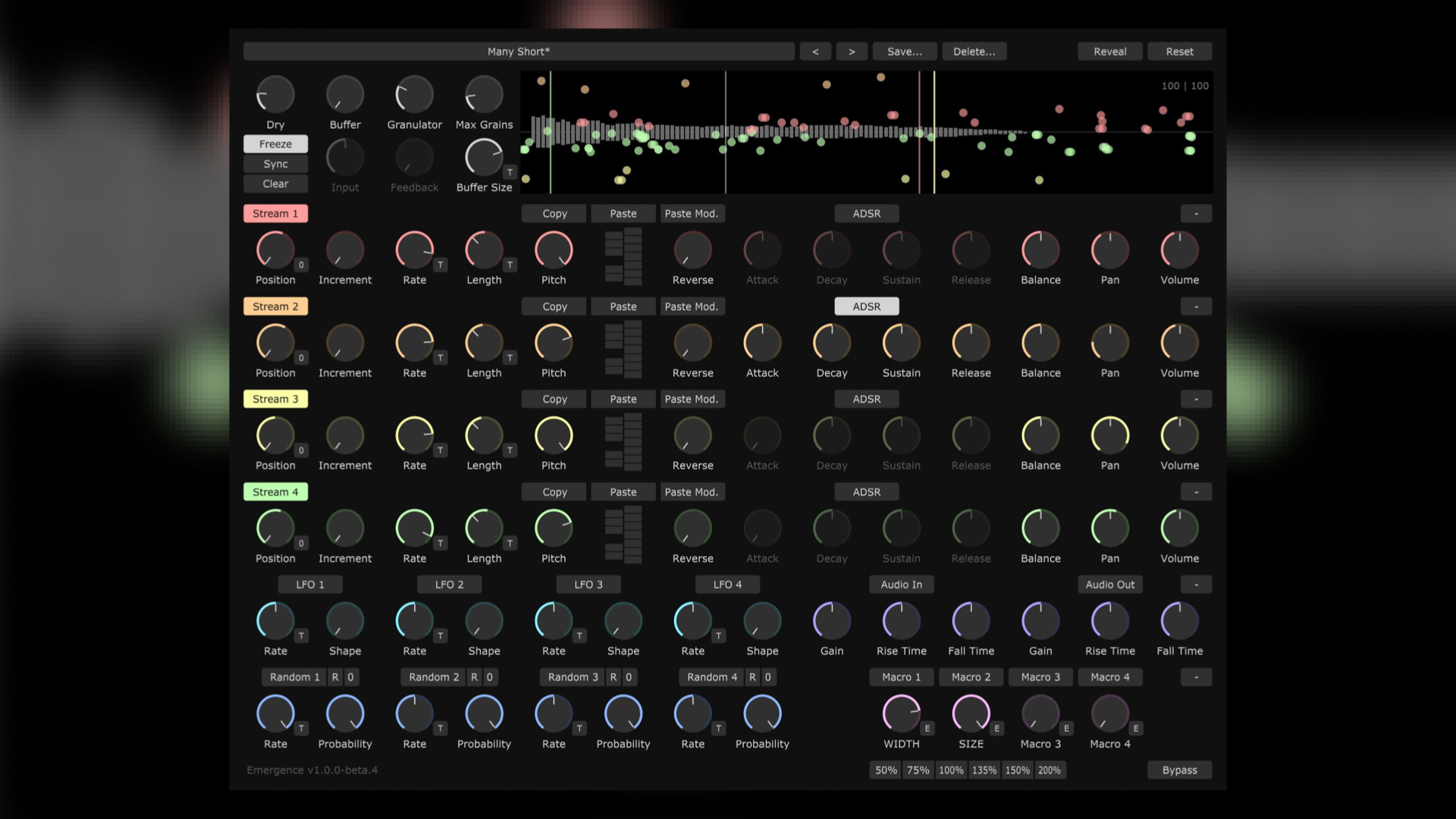Click the E icon beside WIDTH macro
This screenshot has width=1456, height=819.
coord(927,728)
